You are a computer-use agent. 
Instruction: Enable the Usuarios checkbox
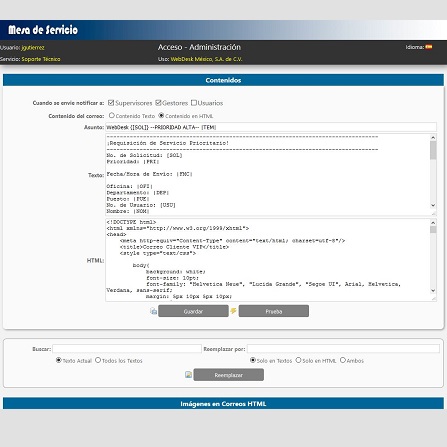[194, 103]
